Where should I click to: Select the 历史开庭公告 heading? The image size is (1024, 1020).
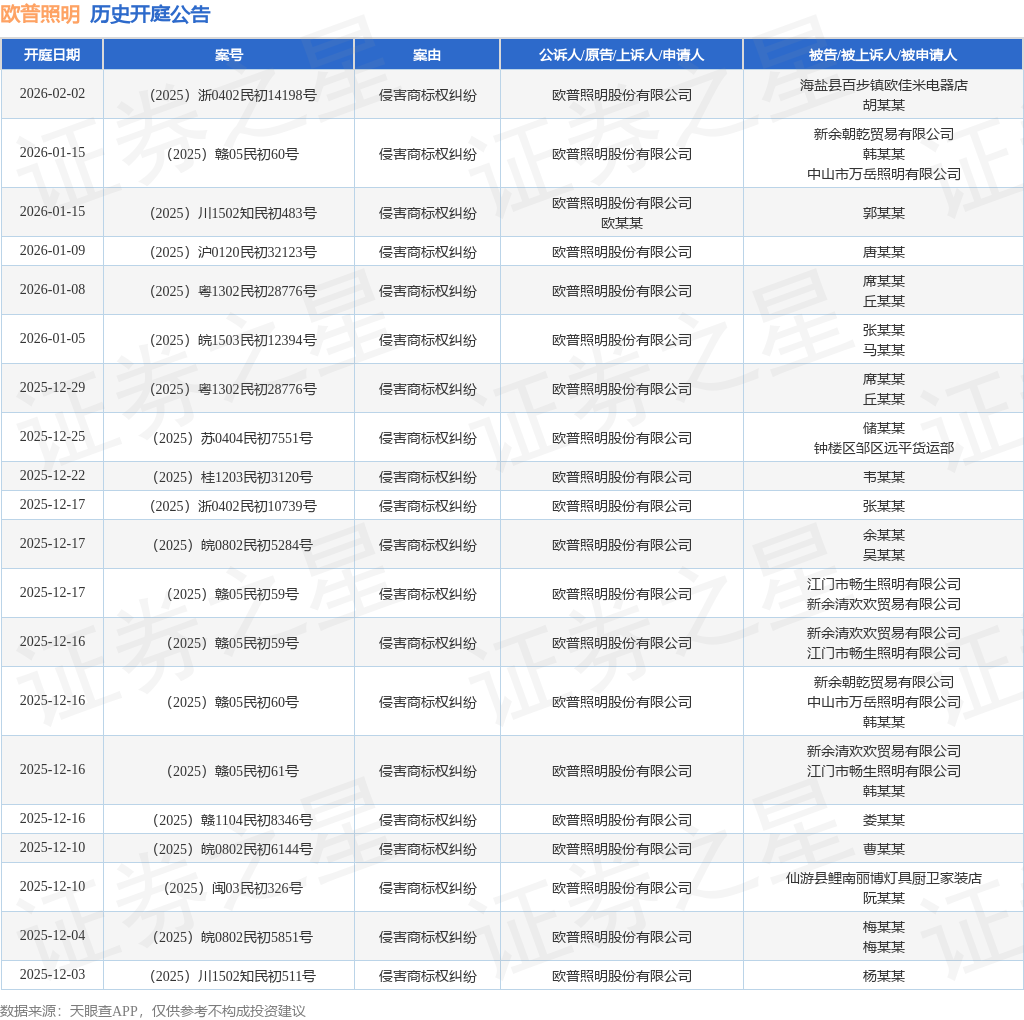(150, 14)
